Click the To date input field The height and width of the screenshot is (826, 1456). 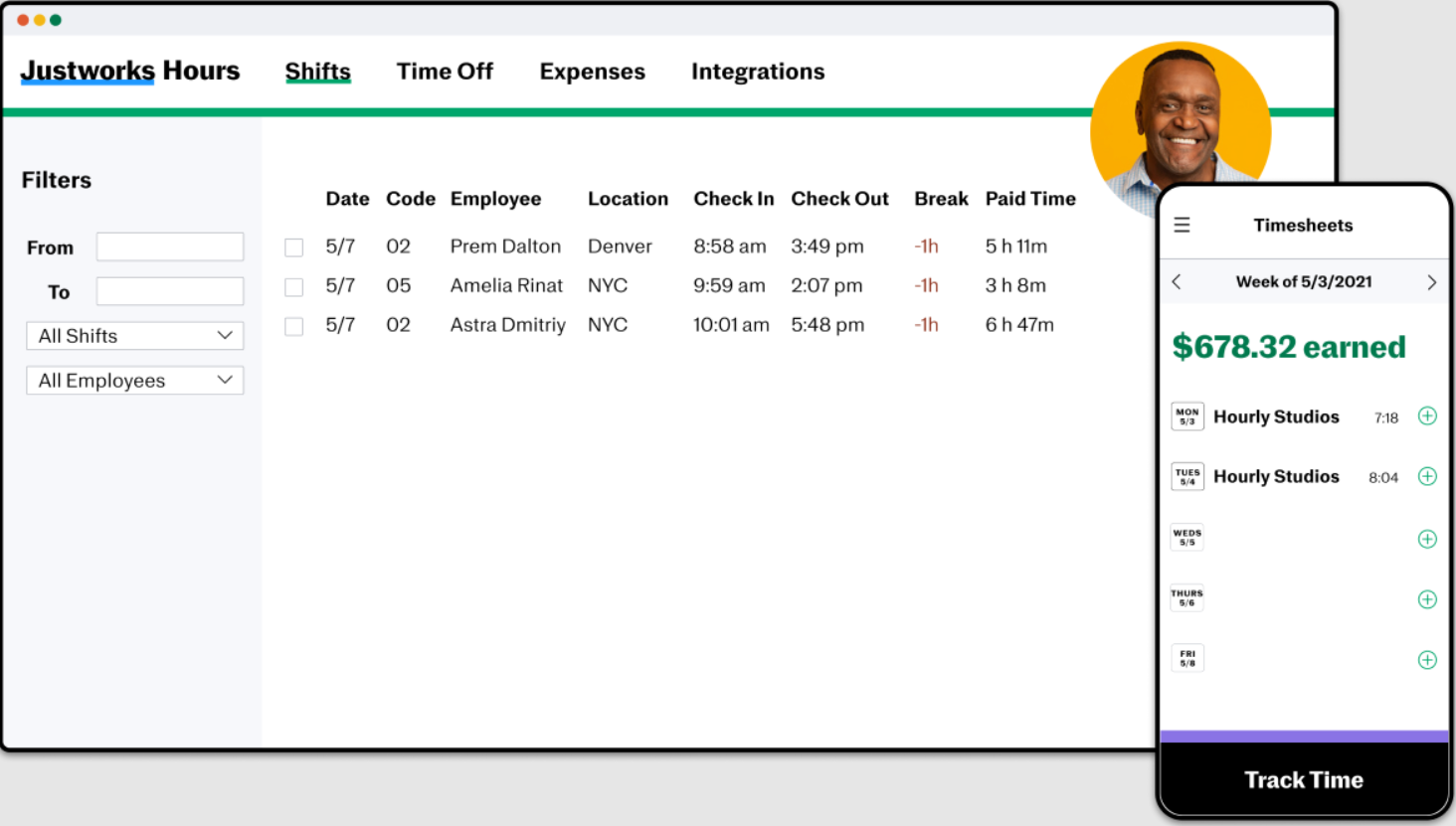point(170,291)
